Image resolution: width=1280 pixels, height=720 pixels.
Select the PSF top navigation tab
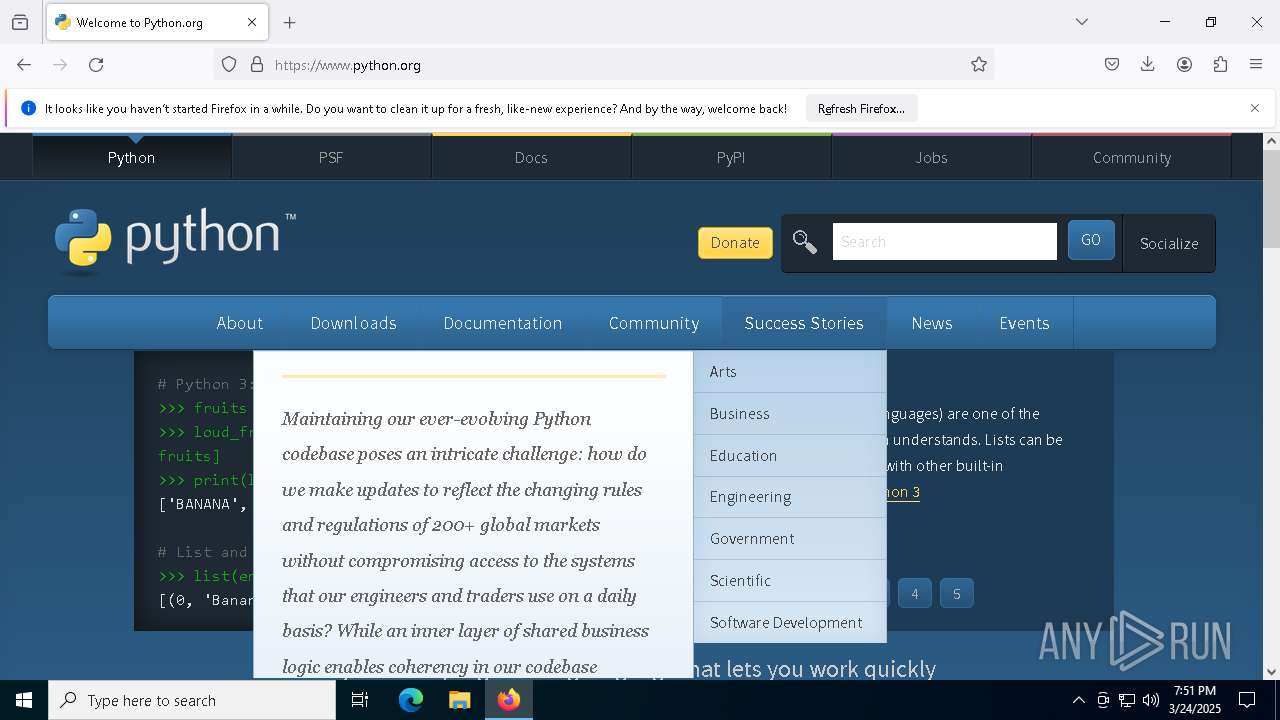[331, 157]
